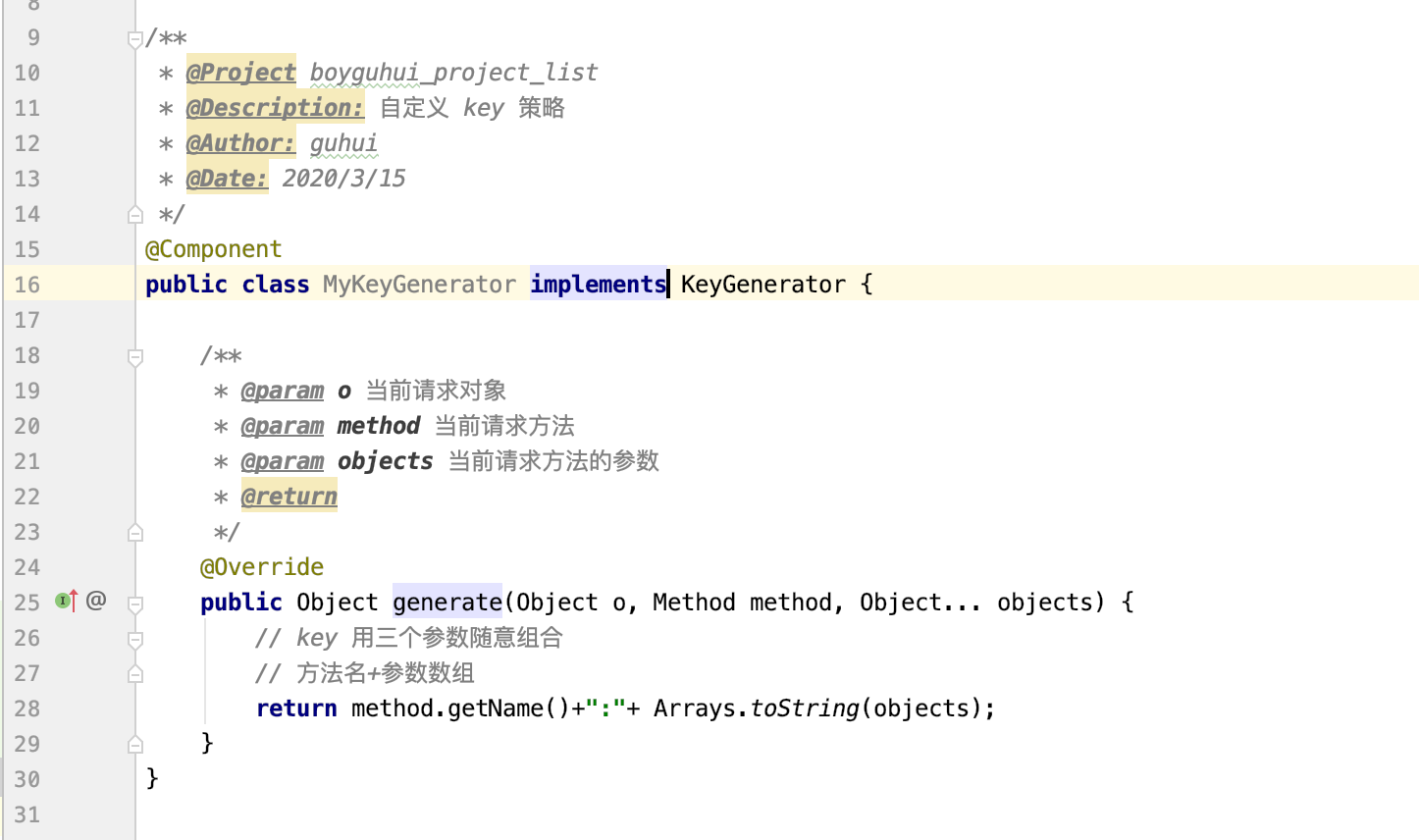Image resolution: width=1419 pixels, height=840 pixels.
Task: Click the toString call on line 28
Action: click(805, 709)
